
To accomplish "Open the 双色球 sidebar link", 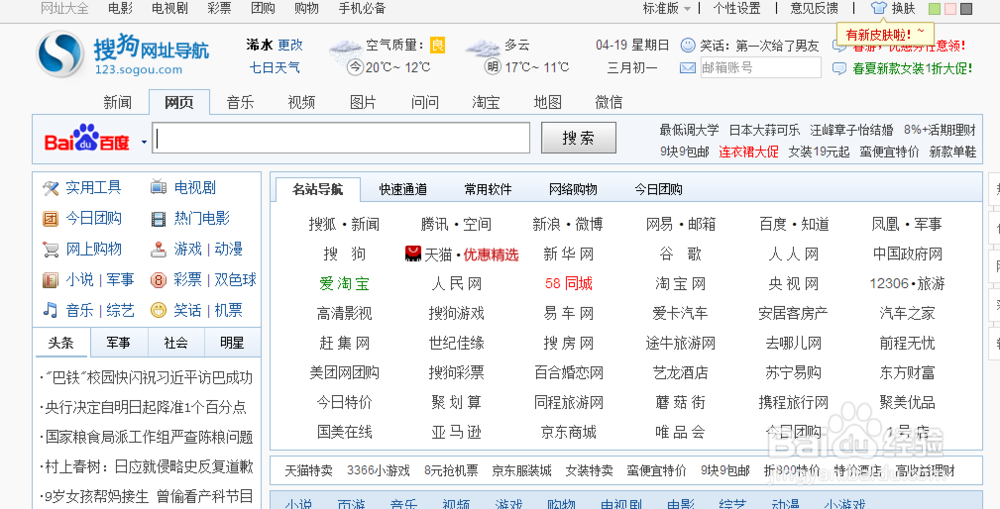I will click(x=235, y=279).
